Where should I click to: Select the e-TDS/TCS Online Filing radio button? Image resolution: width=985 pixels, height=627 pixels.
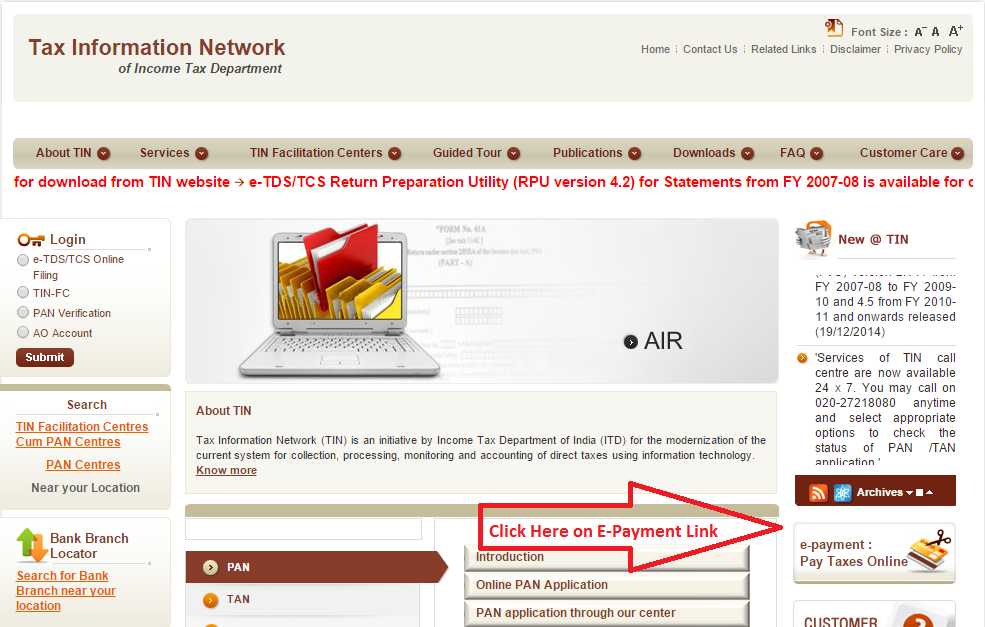(x=23, y=259)
